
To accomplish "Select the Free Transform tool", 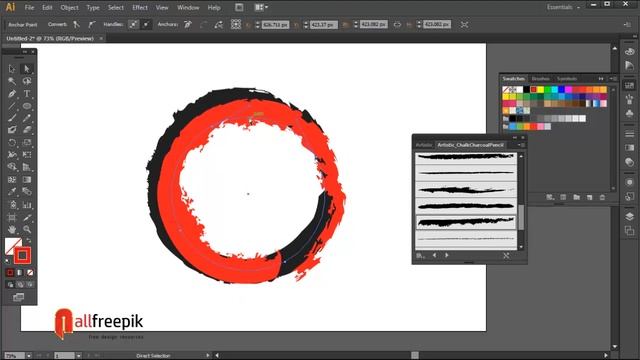I will (27, 155).
